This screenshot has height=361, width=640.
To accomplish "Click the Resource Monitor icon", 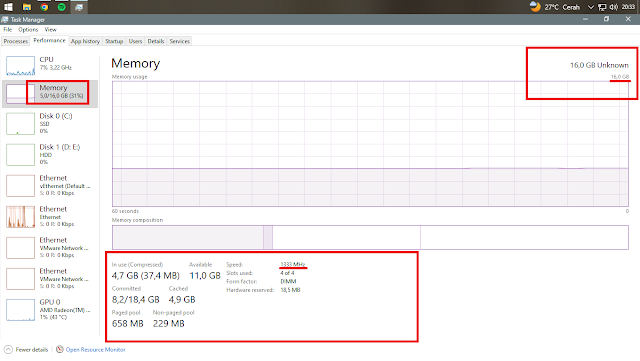I will click(x=60, y=349).
